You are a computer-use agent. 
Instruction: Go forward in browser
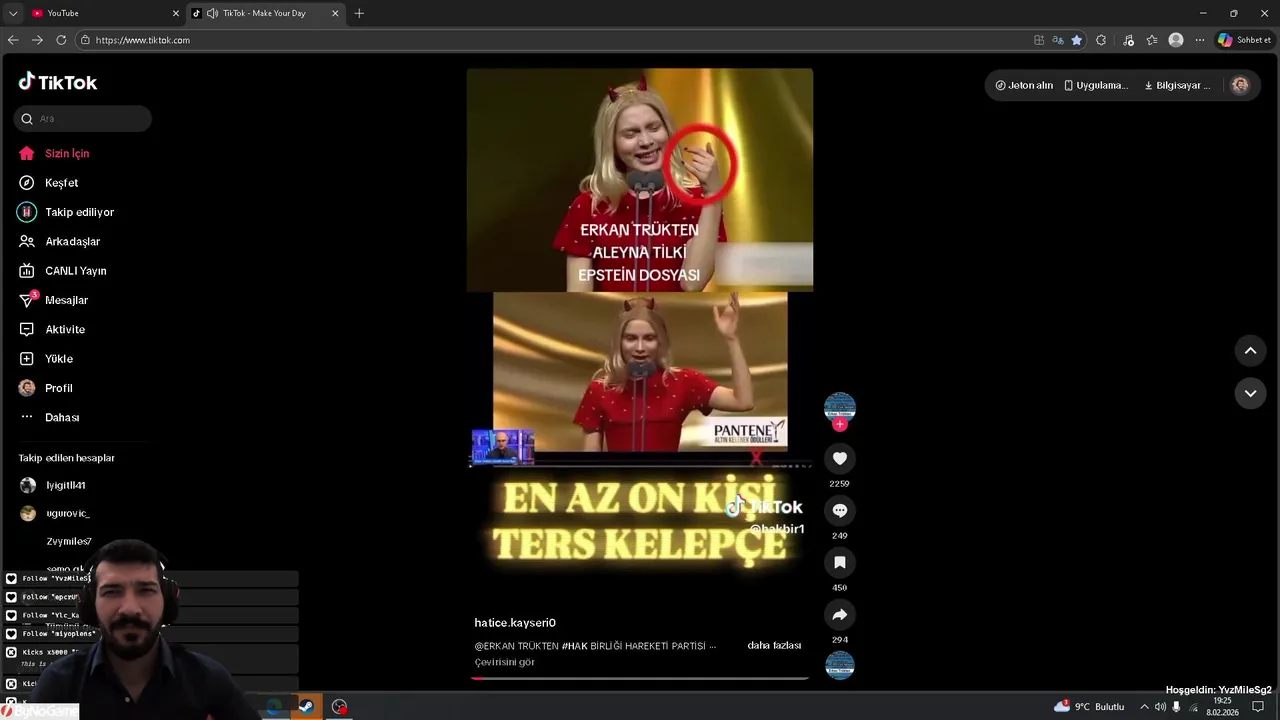pyautogui.click(x=37, y=40)
